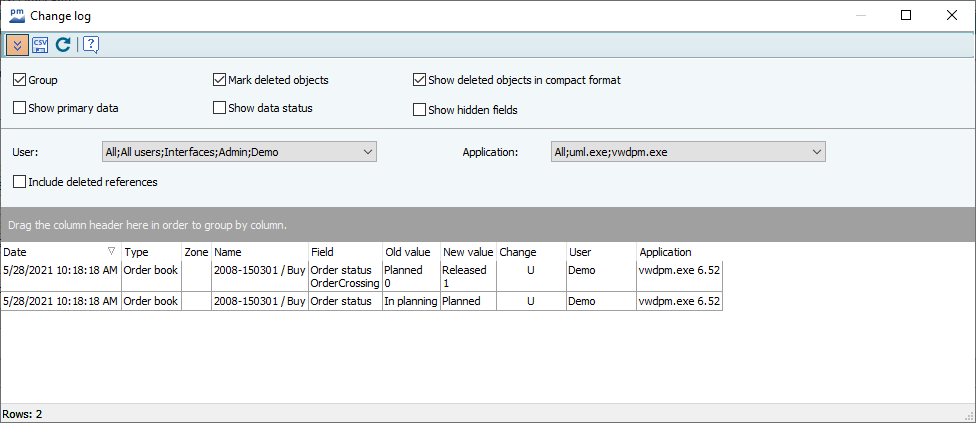Check the Show hidden fields box
Viewport: 976px width, 423px height.
[x=420, y=110]
